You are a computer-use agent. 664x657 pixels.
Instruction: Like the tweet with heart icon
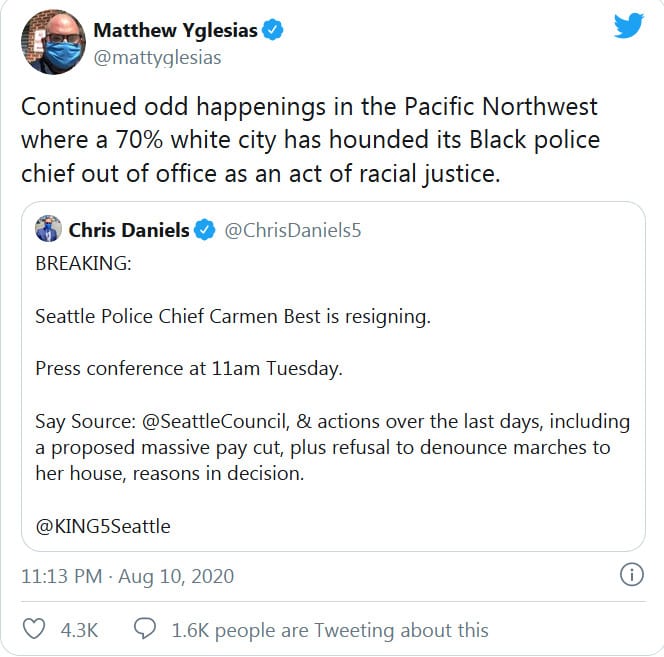tap(34, 630)
